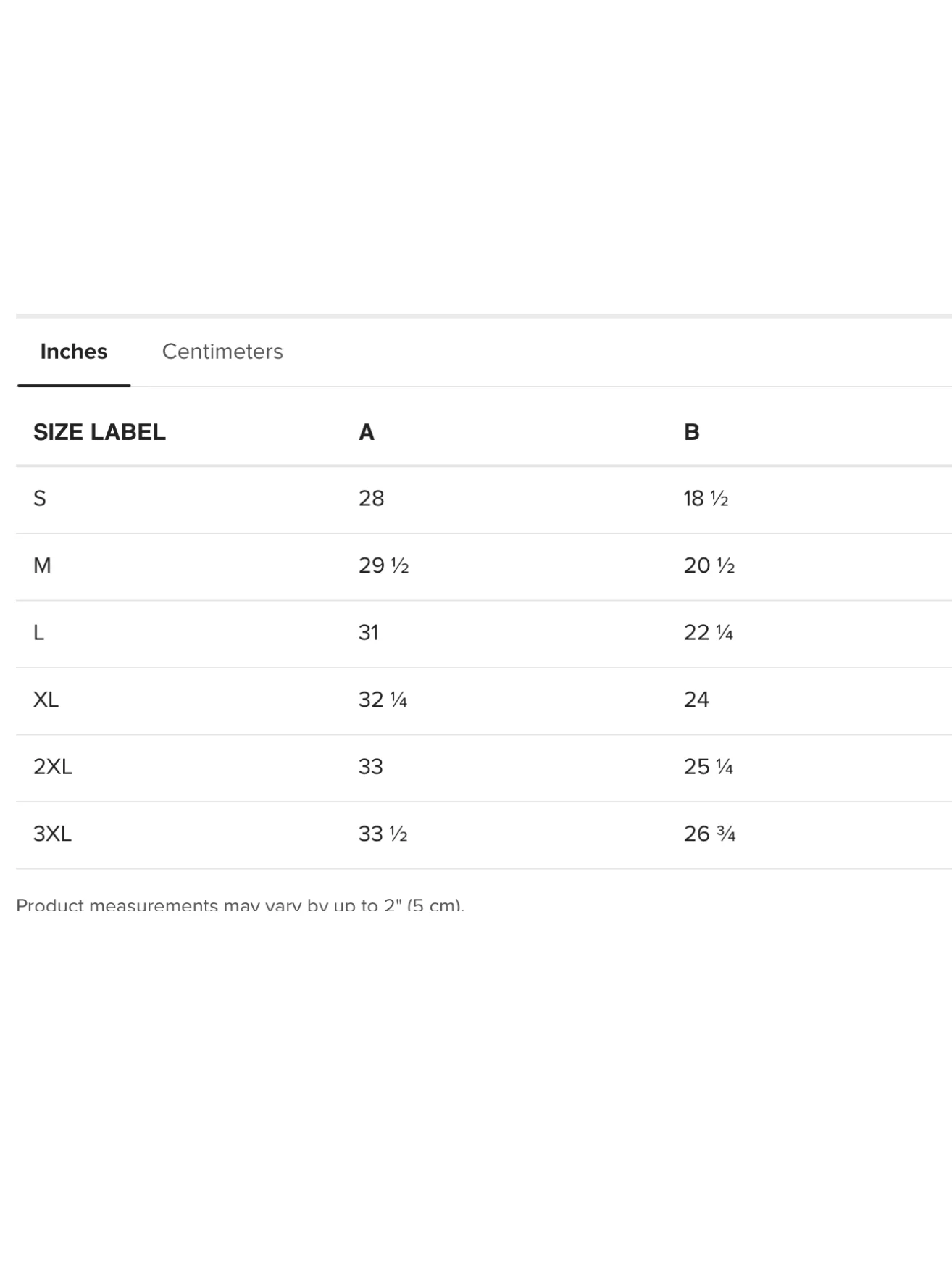The image size is (952, 1270).
Task: Select the M size row label
Action: 42,565
